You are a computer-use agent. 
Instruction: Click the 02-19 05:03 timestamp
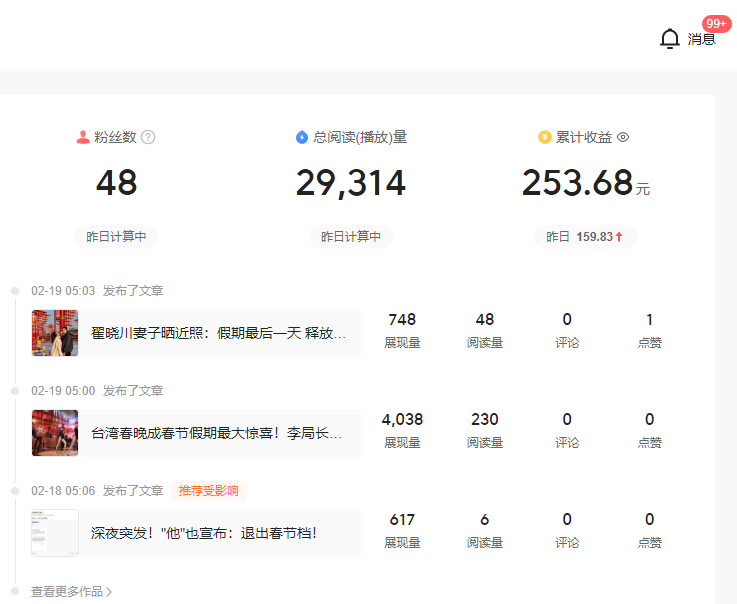coord(63,291)
